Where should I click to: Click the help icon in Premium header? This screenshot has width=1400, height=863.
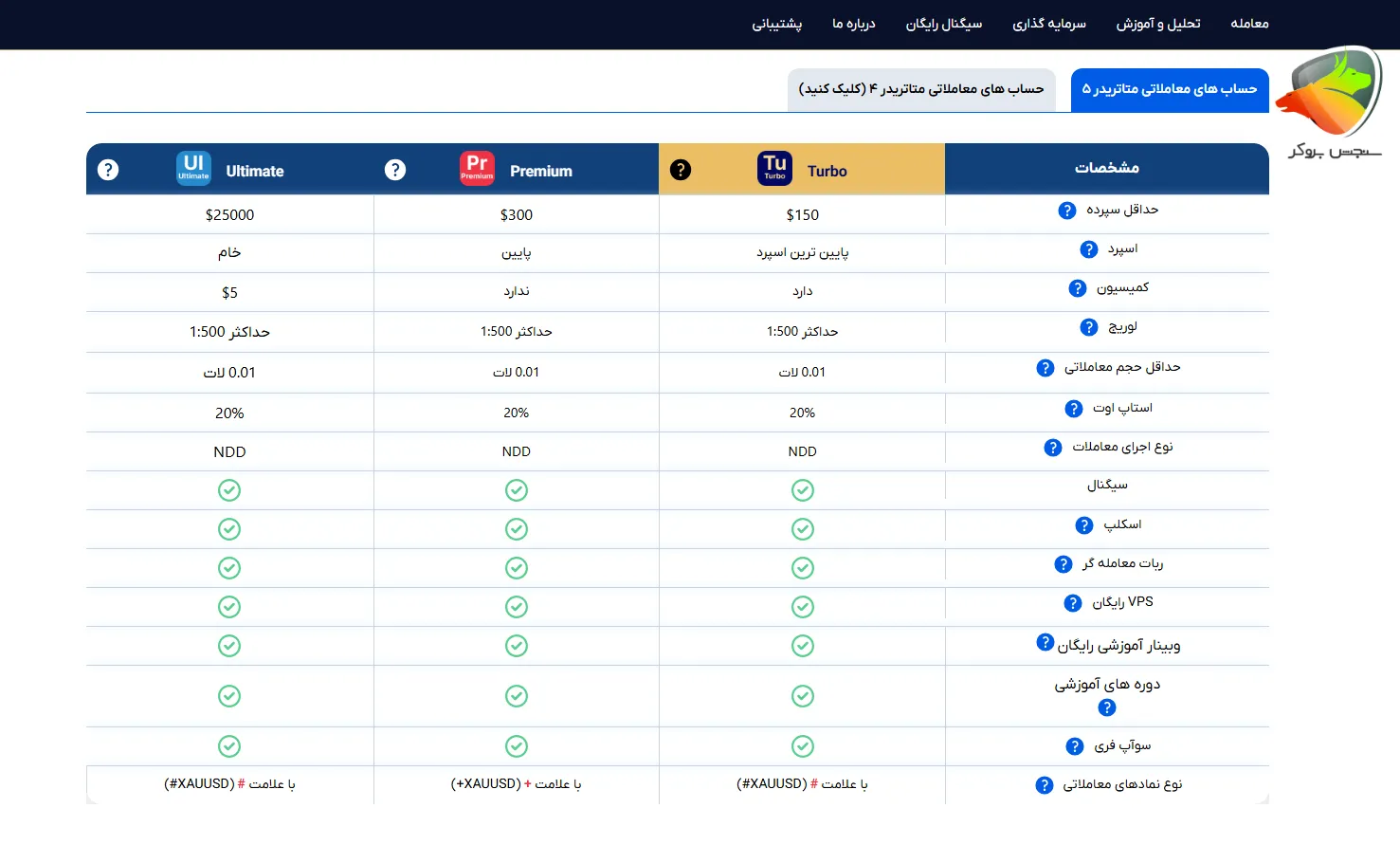pos(395,170)
